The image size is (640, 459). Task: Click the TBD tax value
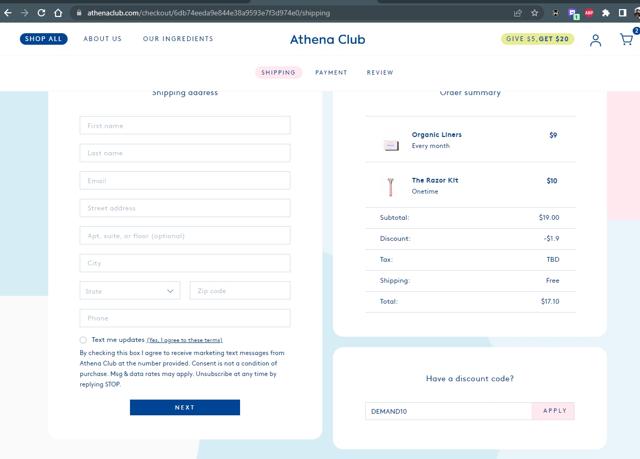pos(553,259)
